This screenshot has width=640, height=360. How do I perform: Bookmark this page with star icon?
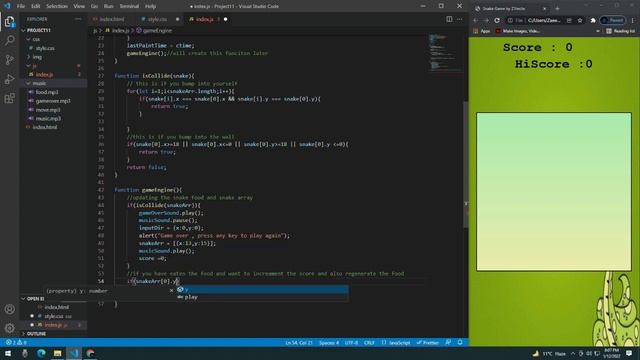point(580,20)
